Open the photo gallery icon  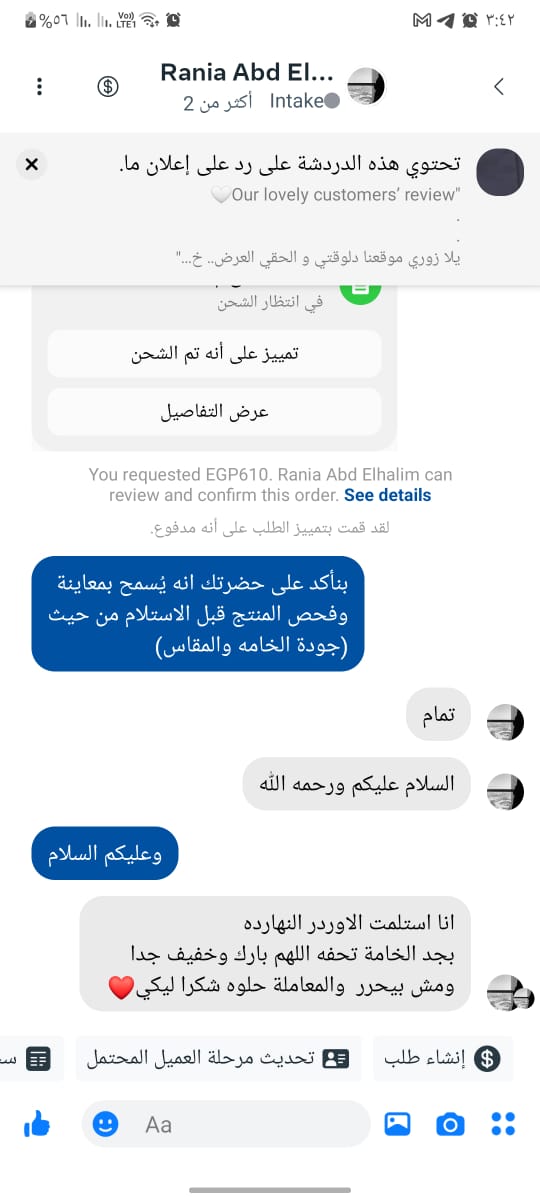[x=398, y=1124]
